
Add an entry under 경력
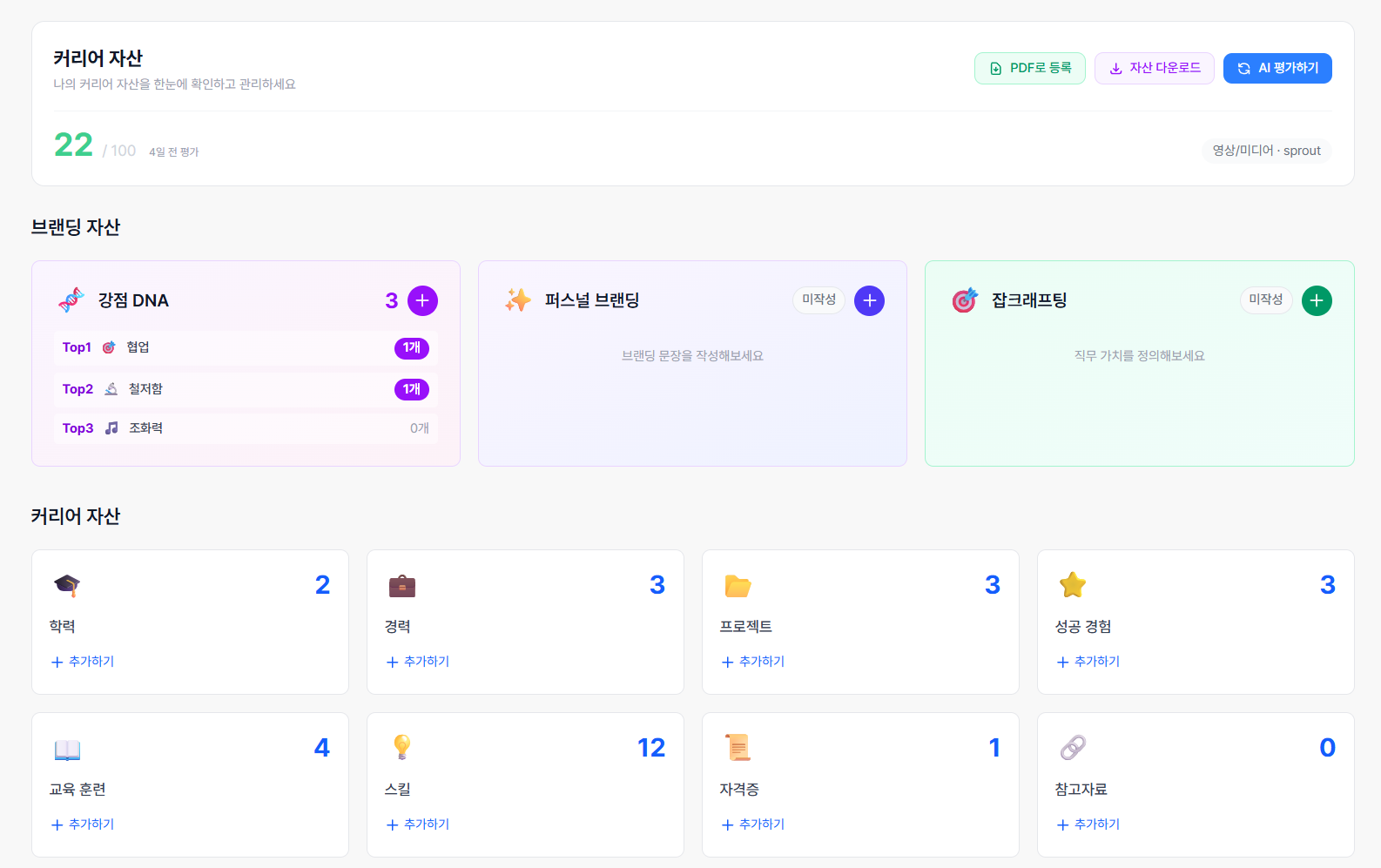click(x=418, y=662)
